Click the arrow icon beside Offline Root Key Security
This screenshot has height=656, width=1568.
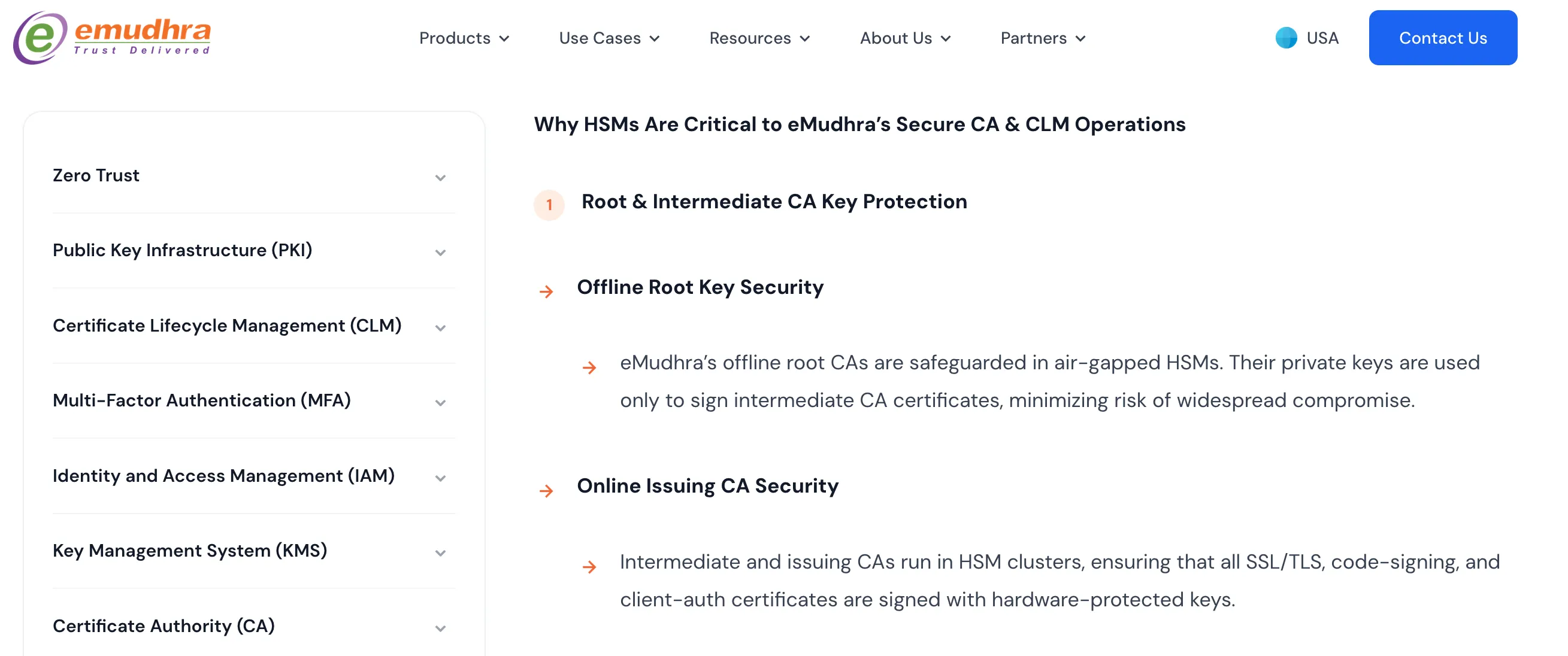click(x=546, y=291)
